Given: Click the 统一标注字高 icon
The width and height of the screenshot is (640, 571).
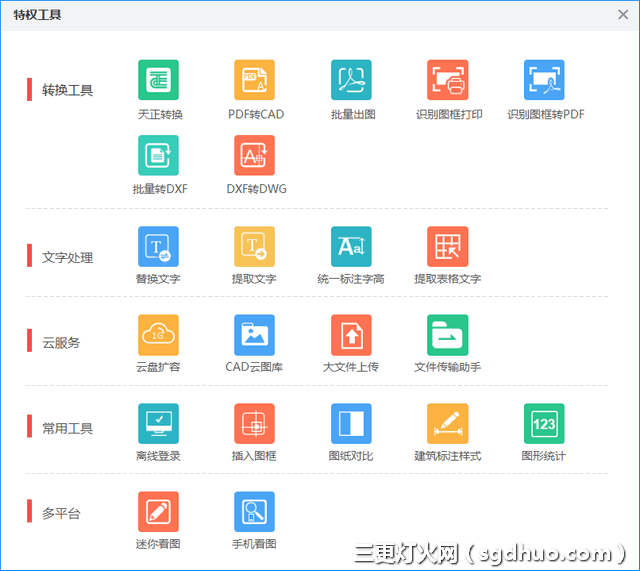Looking at the screenshot, I should [x=351, y=247].
